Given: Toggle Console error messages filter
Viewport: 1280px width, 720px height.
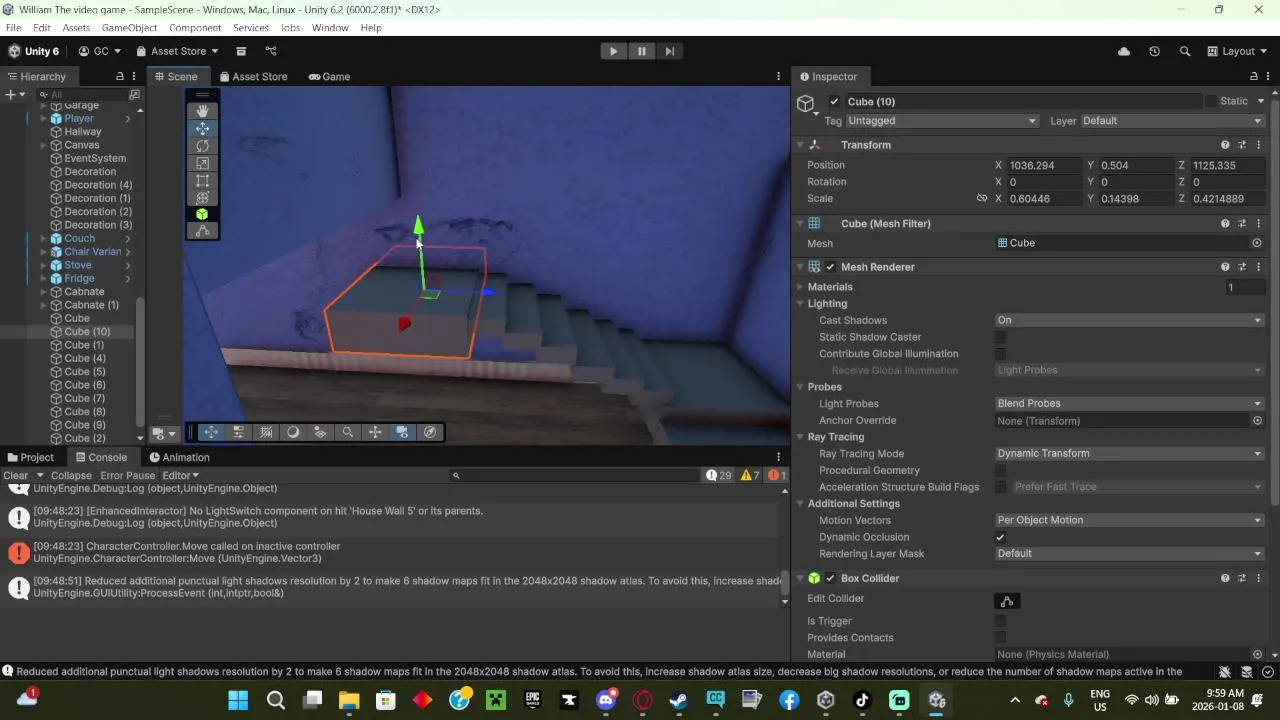Looking at the screenshot, I should point(777,476).
